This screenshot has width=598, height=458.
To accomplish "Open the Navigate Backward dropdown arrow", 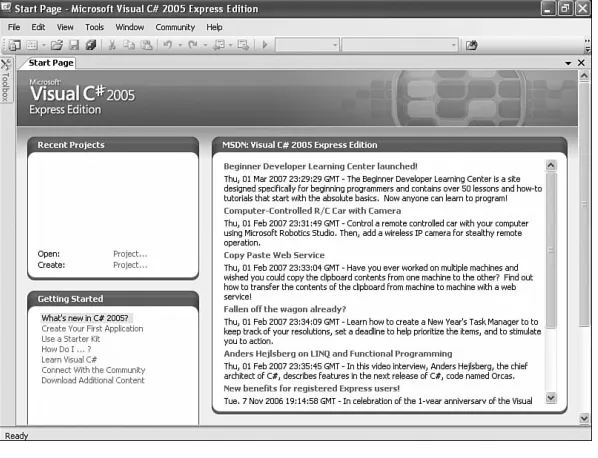I will (x=230, y=45).
